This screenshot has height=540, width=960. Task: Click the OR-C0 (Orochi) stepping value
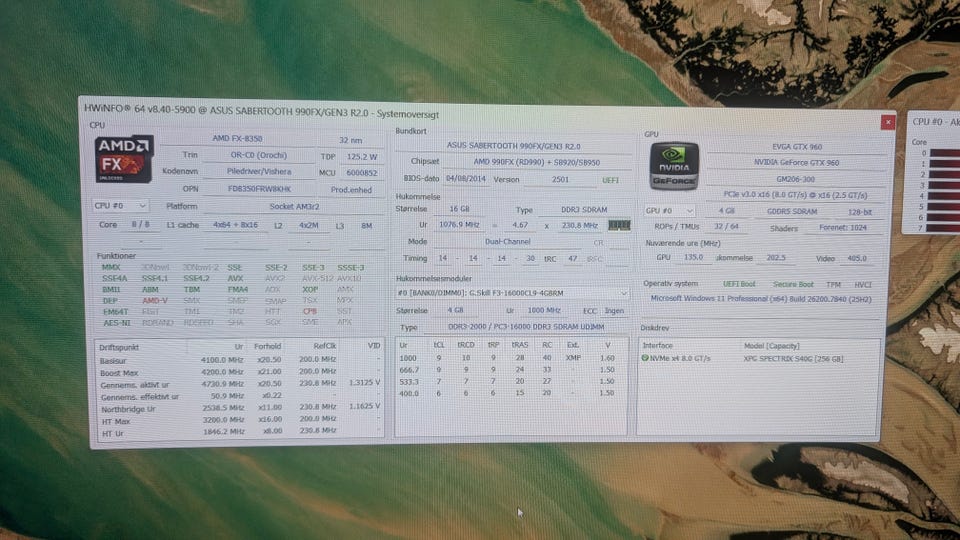(259, 155)
